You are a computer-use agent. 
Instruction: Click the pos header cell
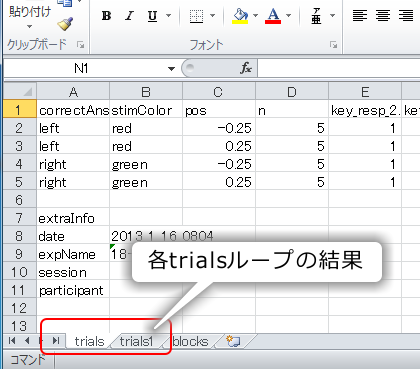click(x=219, y=110)
